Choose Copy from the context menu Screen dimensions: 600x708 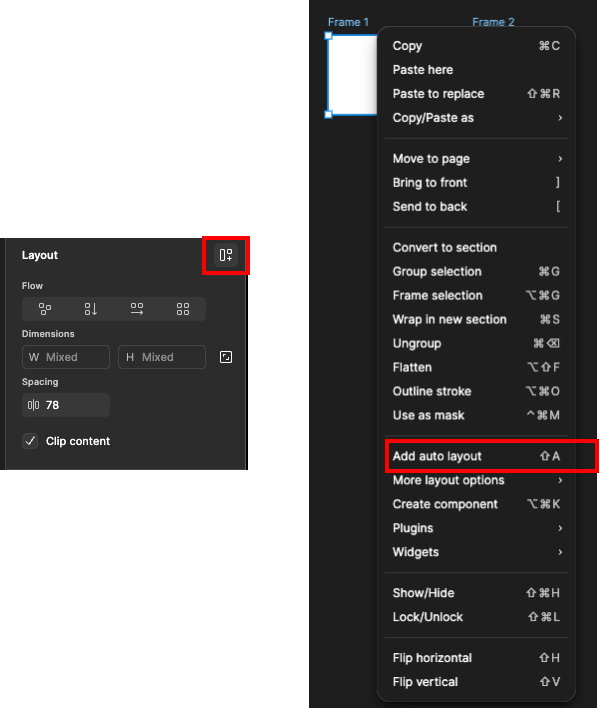[x=477, y=46]
